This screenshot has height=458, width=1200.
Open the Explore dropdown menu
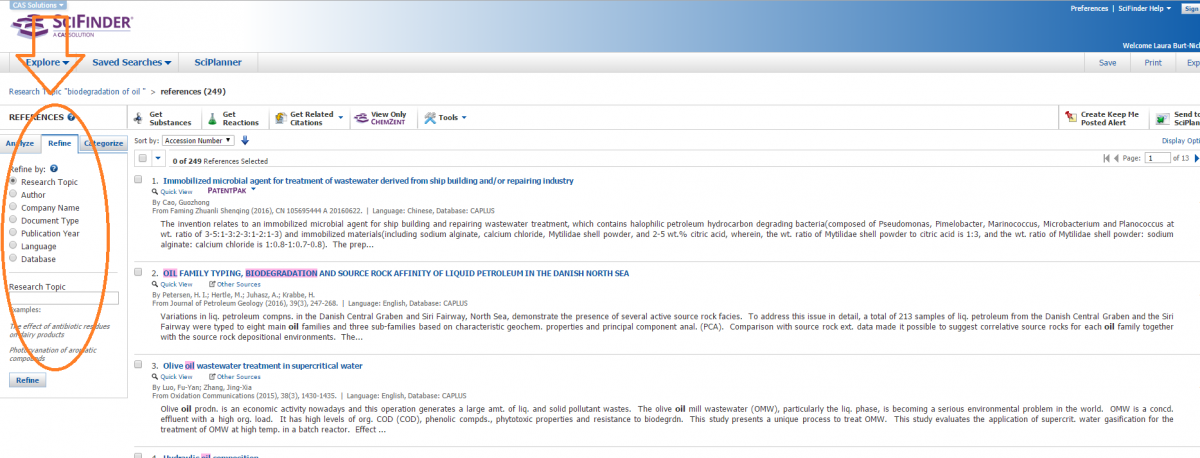[x=47, y=62]
